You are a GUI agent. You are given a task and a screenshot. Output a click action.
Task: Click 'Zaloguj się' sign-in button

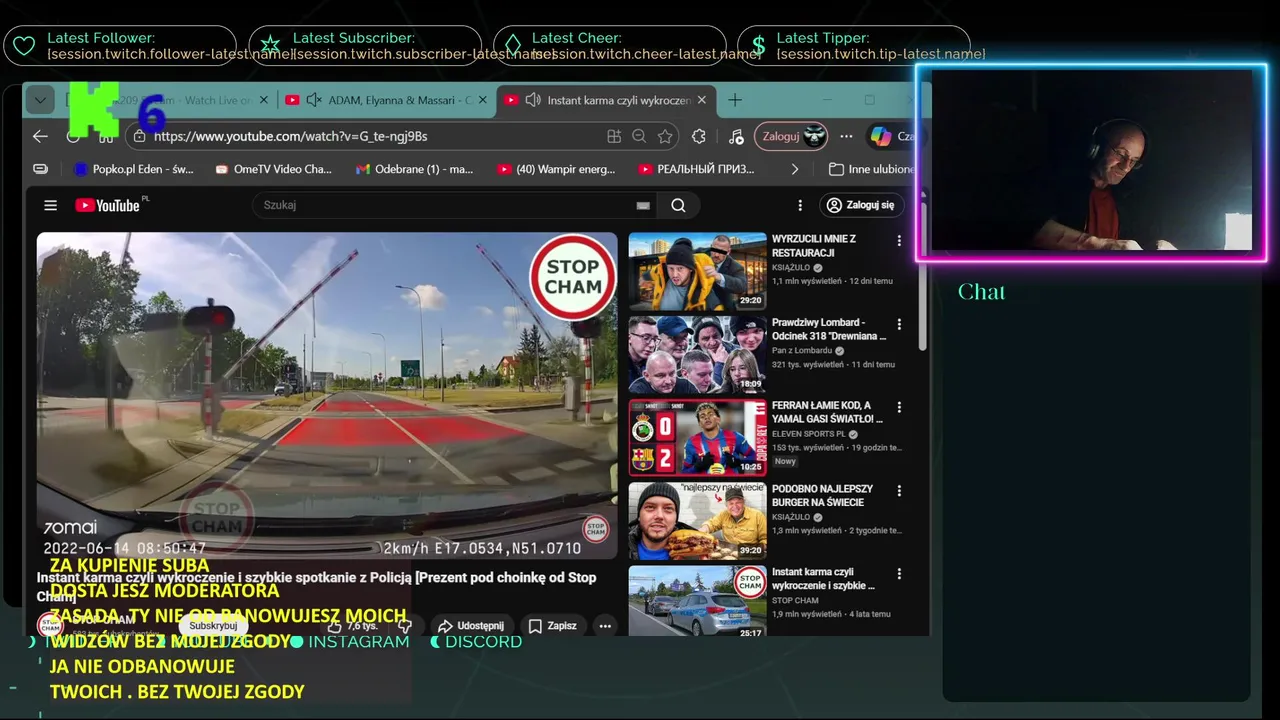click(861, 205)
